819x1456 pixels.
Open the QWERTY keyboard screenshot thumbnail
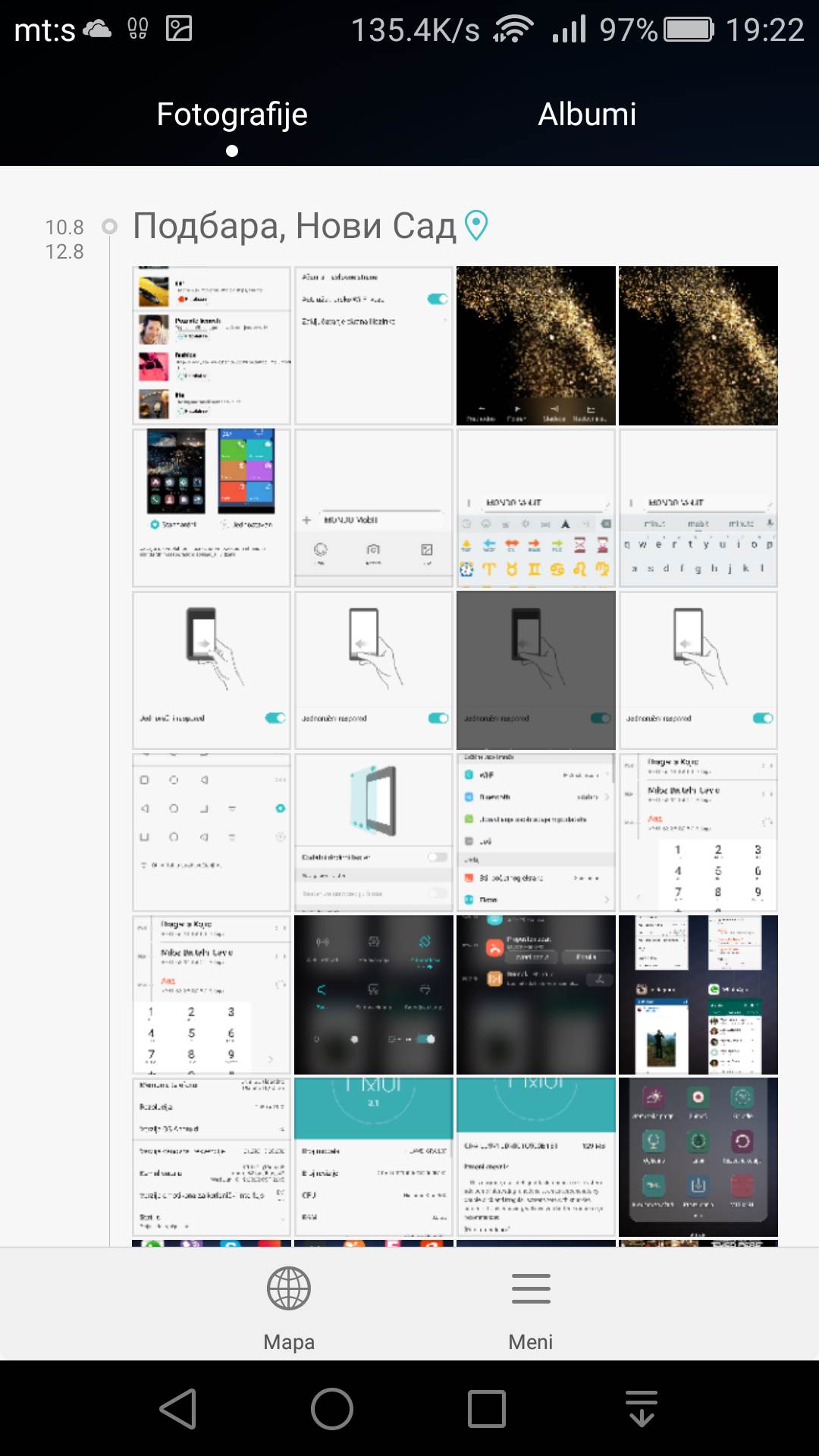click(x=698, y=508)
